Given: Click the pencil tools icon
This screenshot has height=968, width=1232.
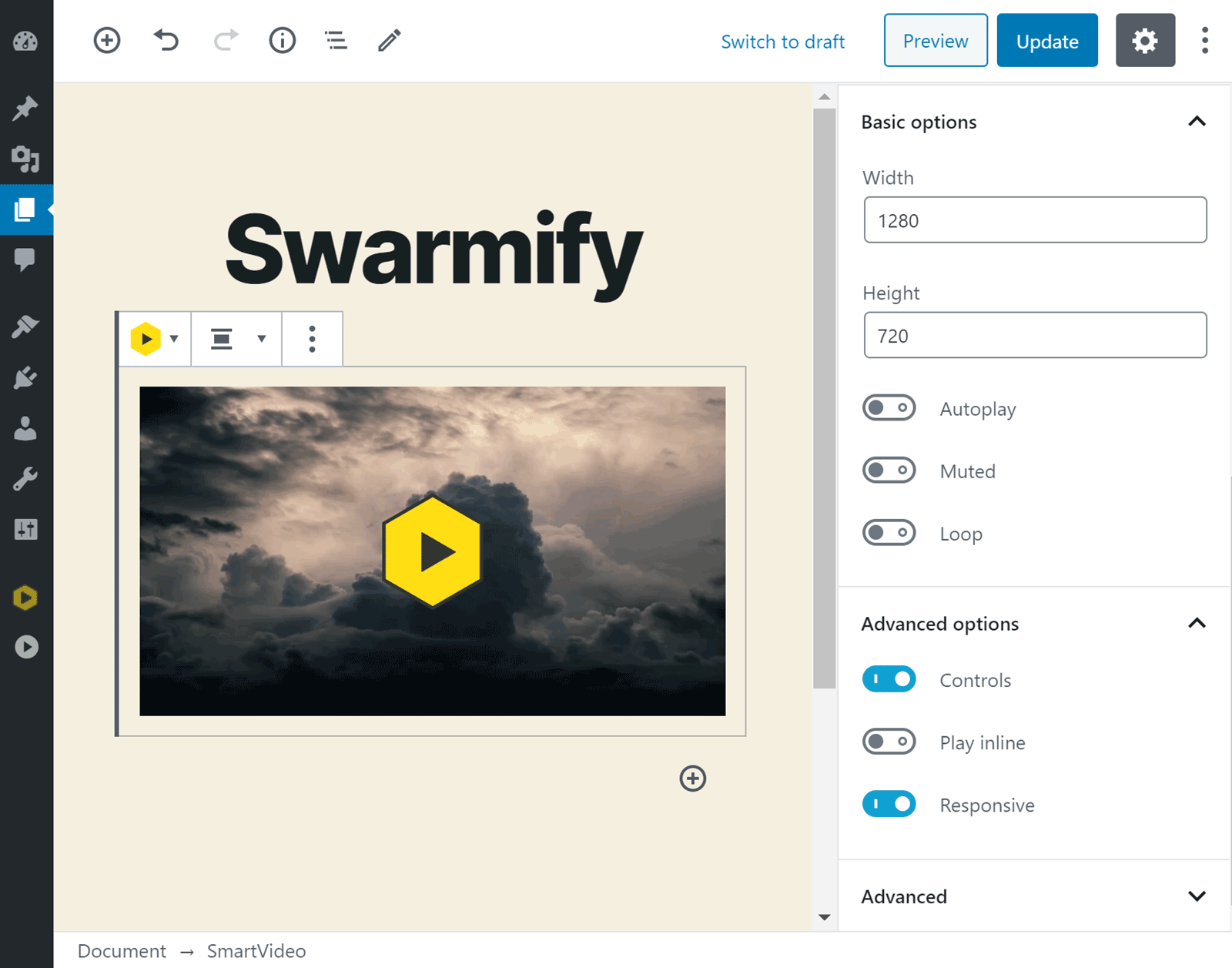Looking at the screenshot, I should 390,40.
